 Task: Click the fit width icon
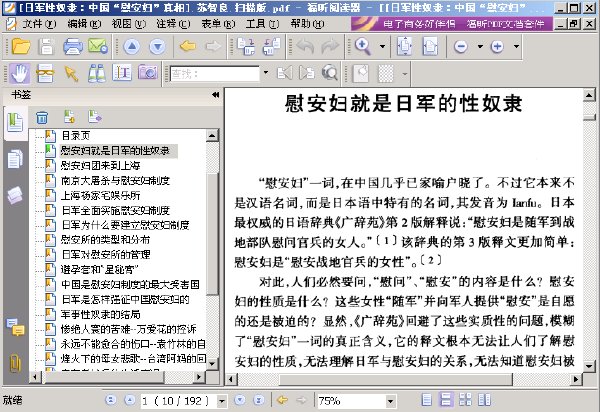pyautogui.click(x=430, y=47)
